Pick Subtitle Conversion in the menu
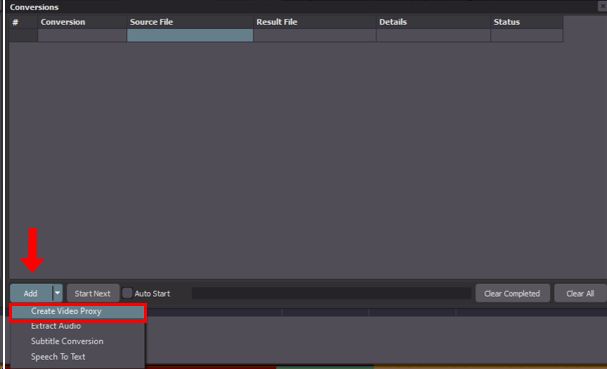 (78, 341)
